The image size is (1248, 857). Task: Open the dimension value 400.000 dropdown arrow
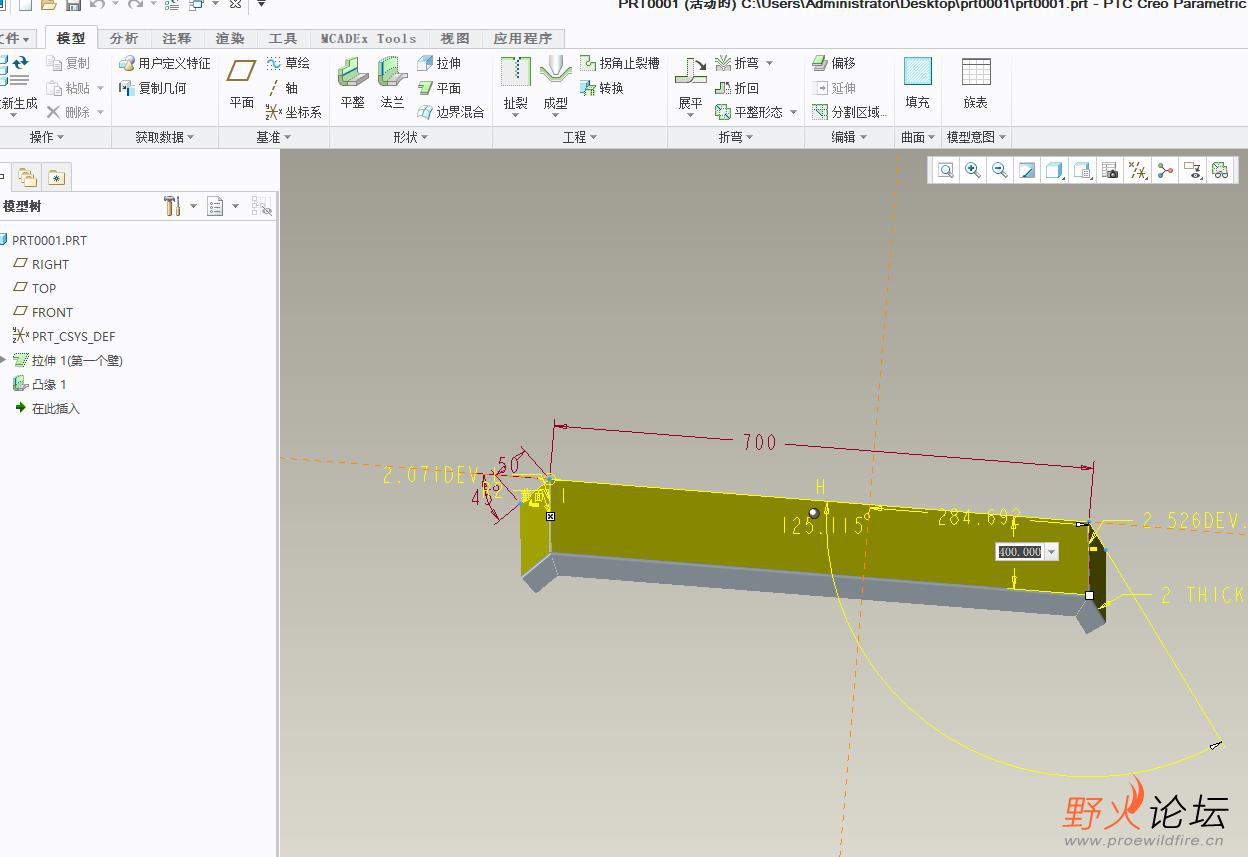(1051, 552)
